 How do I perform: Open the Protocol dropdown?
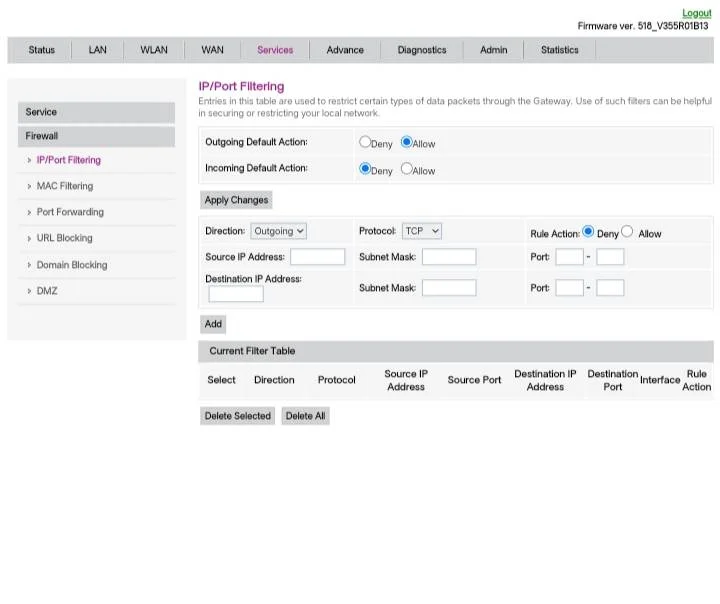422,231
